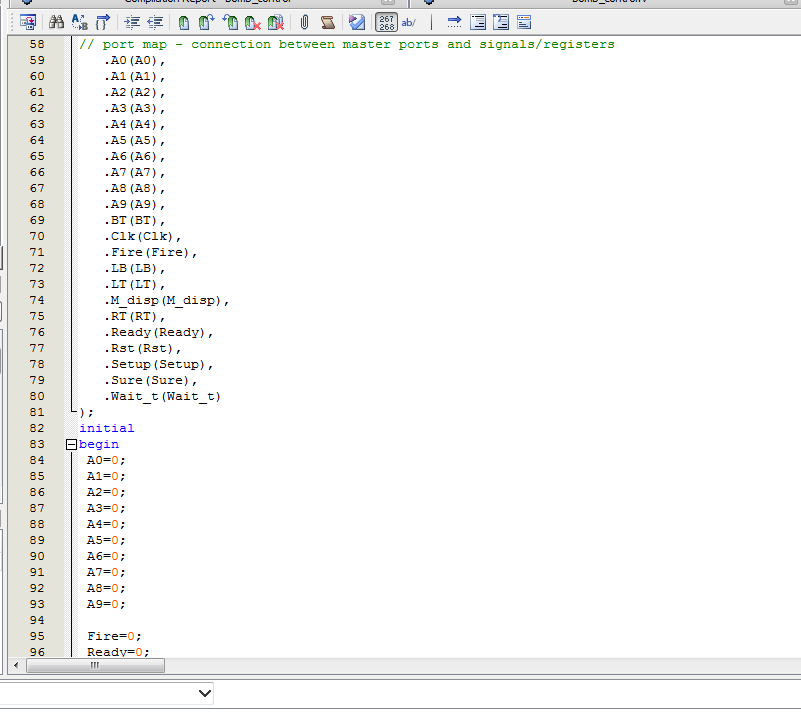Click the Find binoculars icon
The height and width of the screenshot is (715, 801).
pyautogui.click(x=57, y=22)
